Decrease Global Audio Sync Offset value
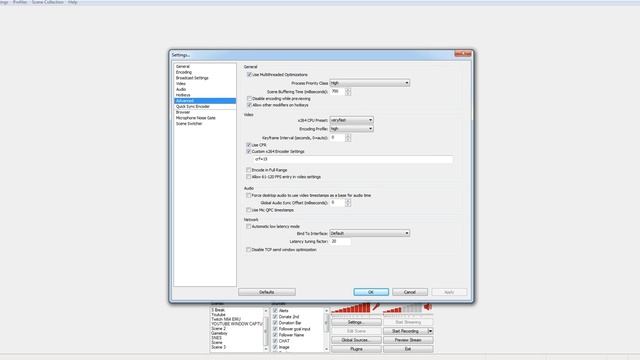This screenshot has height=360, width=640. click(348, 205)
